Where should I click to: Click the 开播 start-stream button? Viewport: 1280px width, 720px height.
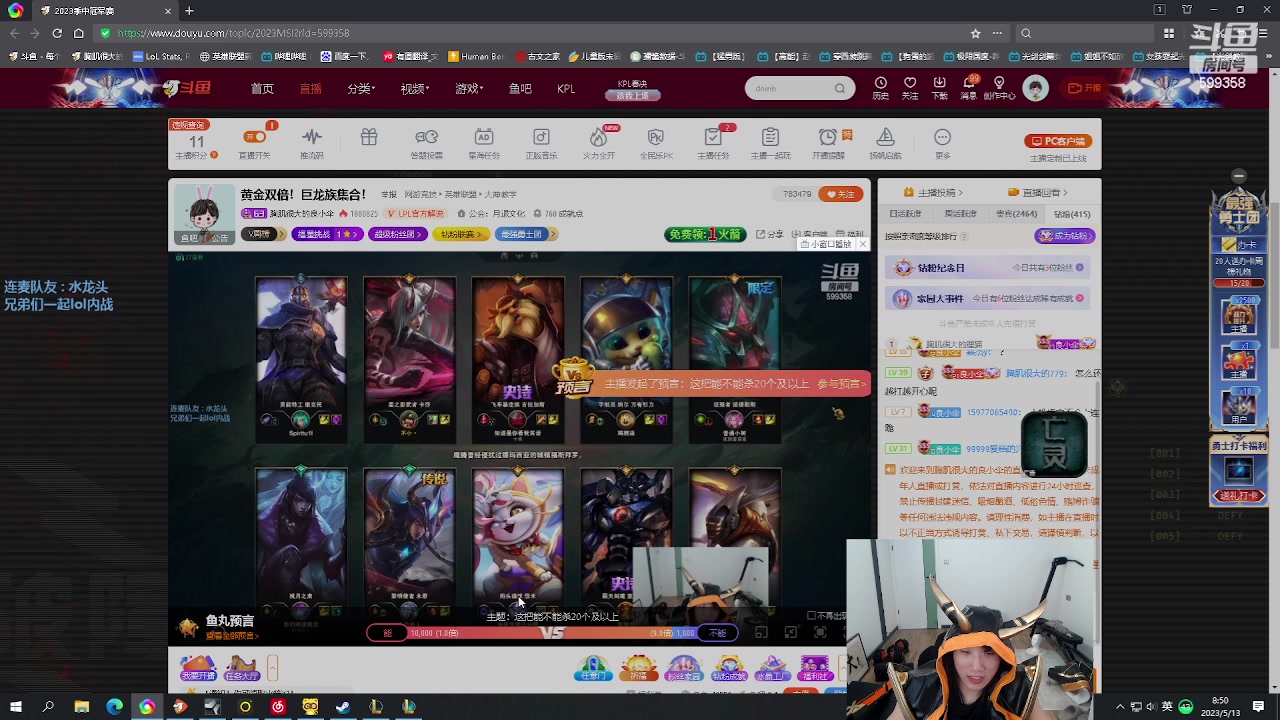point(1084,88)
